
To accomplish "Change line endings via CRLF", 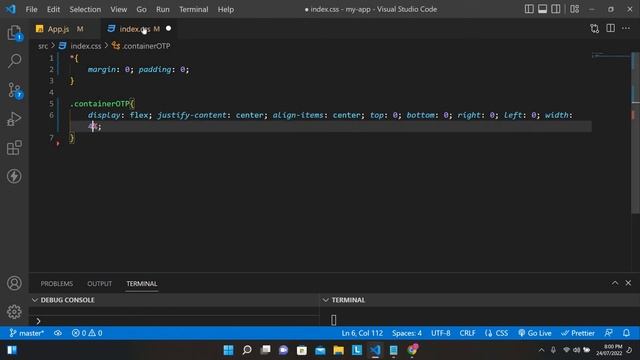I will 467,333.
